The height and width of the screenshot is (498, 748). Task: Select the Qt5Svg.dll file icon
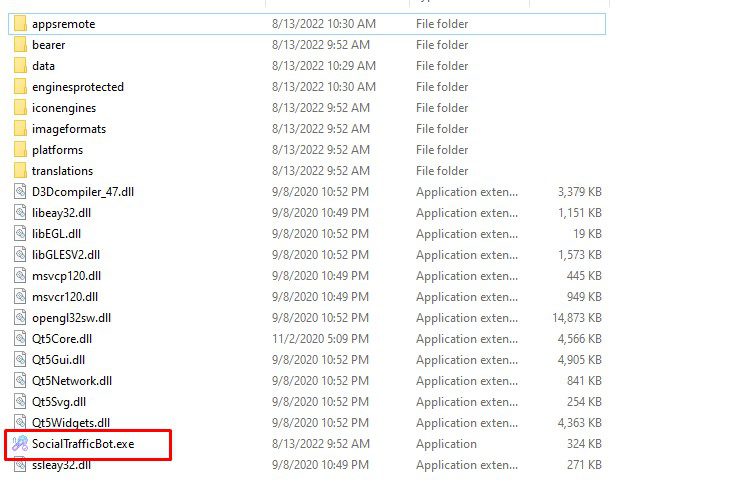pos(20,401)
